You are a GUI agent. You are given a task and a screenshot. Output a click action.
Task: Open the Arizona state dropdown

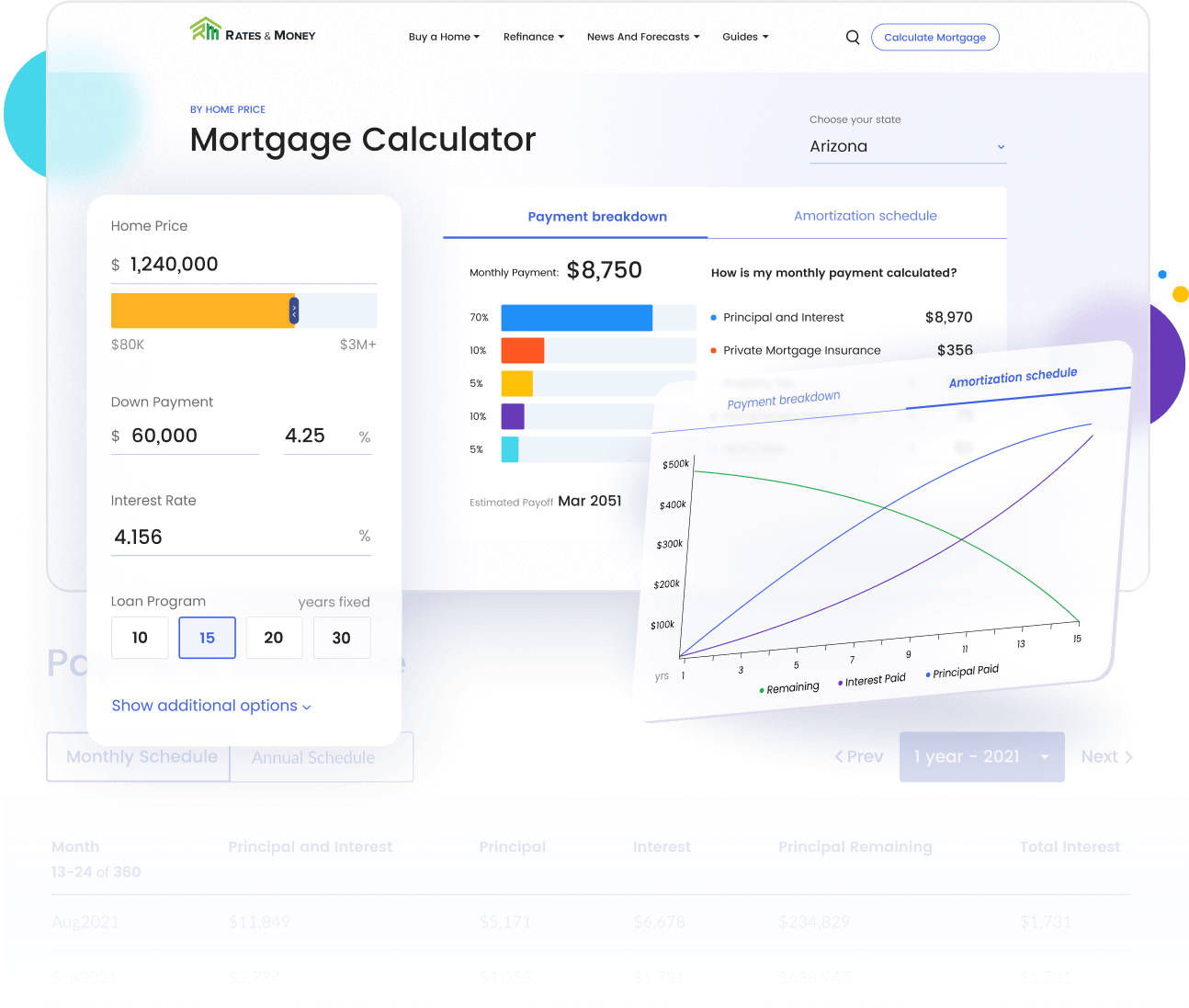pyautogui.click(x=907, y=147)
